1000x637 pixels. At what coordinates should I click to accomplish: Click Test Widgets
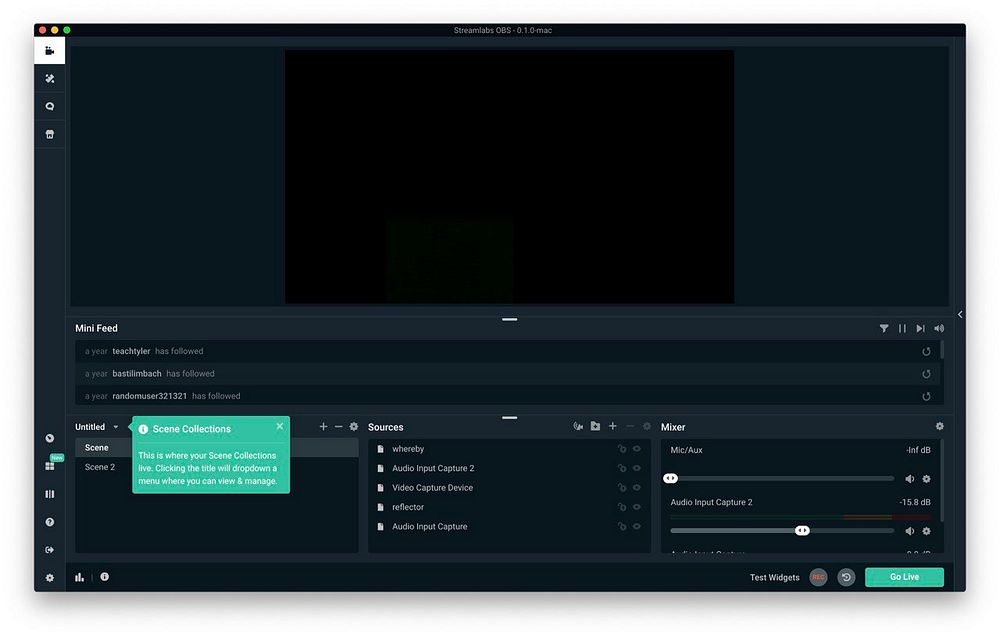[x=774, y=578]
